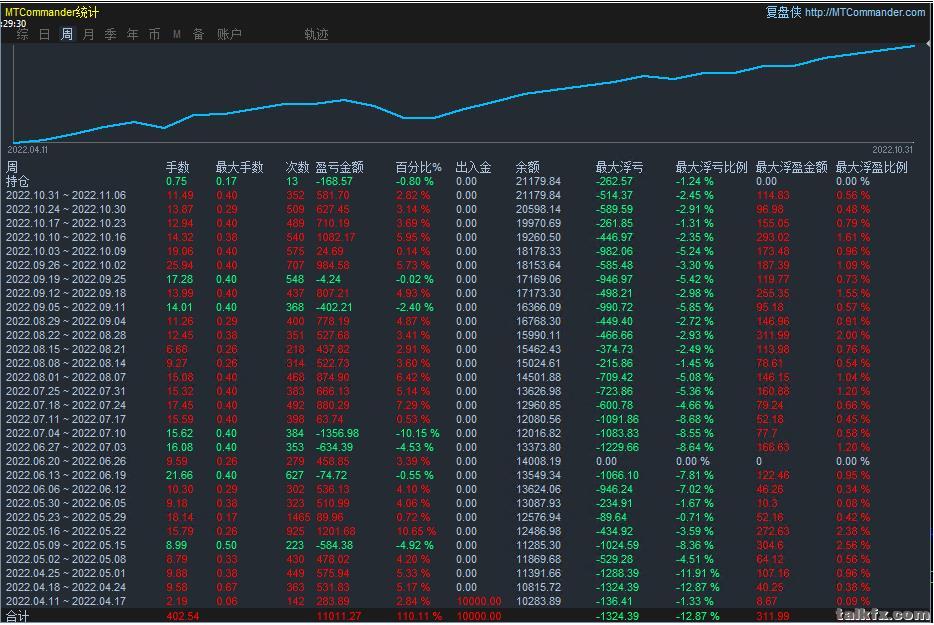Click the total profit 11011.27
This screenshot has height=625, width=934.
338,617
